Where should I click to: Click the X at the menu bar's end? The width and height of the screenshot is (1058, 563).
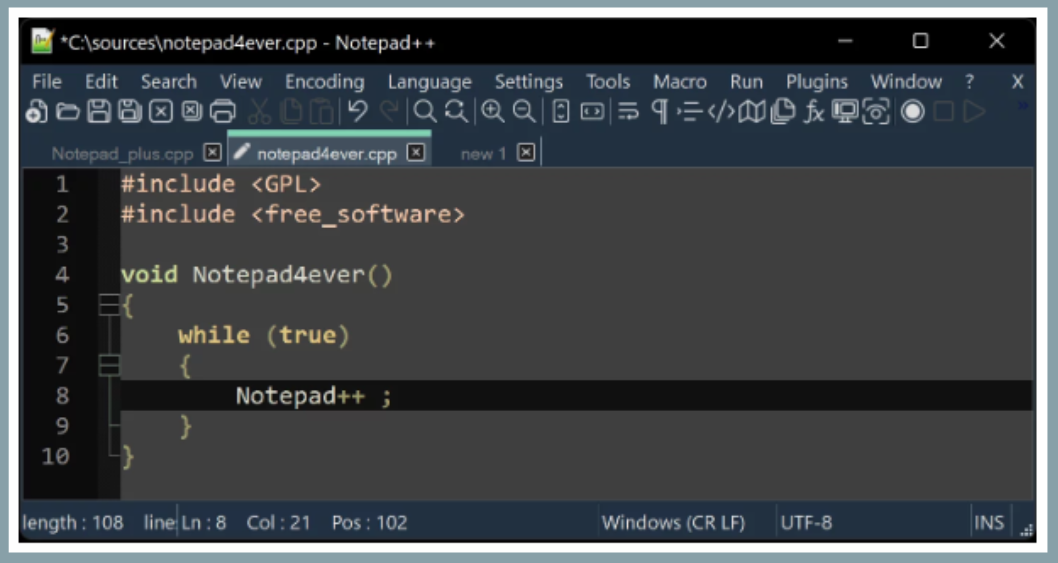(1018, 82)
